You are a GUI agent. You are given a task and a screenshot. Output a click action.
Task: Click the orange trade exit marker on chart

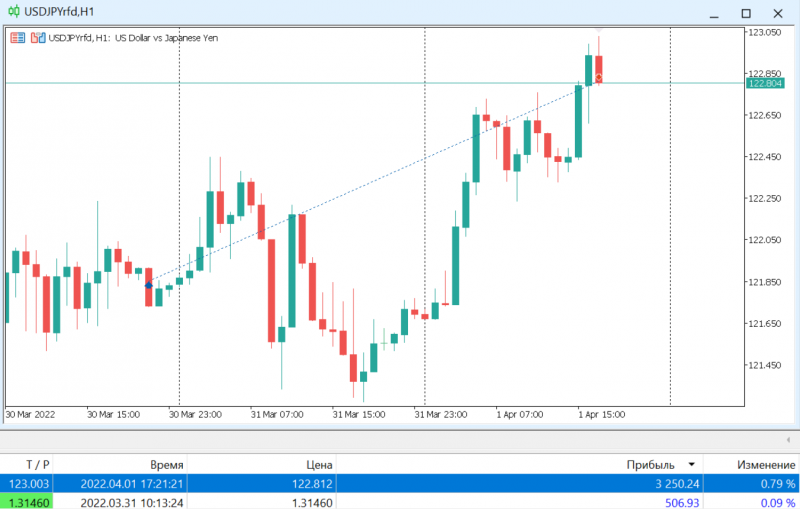coord(598,77)
